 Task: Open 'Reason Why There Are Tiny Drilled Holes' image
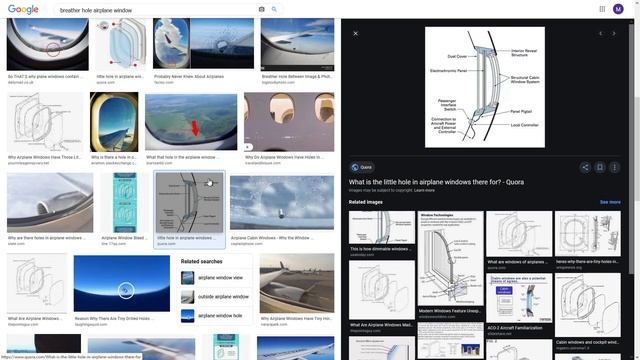point(122,284)
